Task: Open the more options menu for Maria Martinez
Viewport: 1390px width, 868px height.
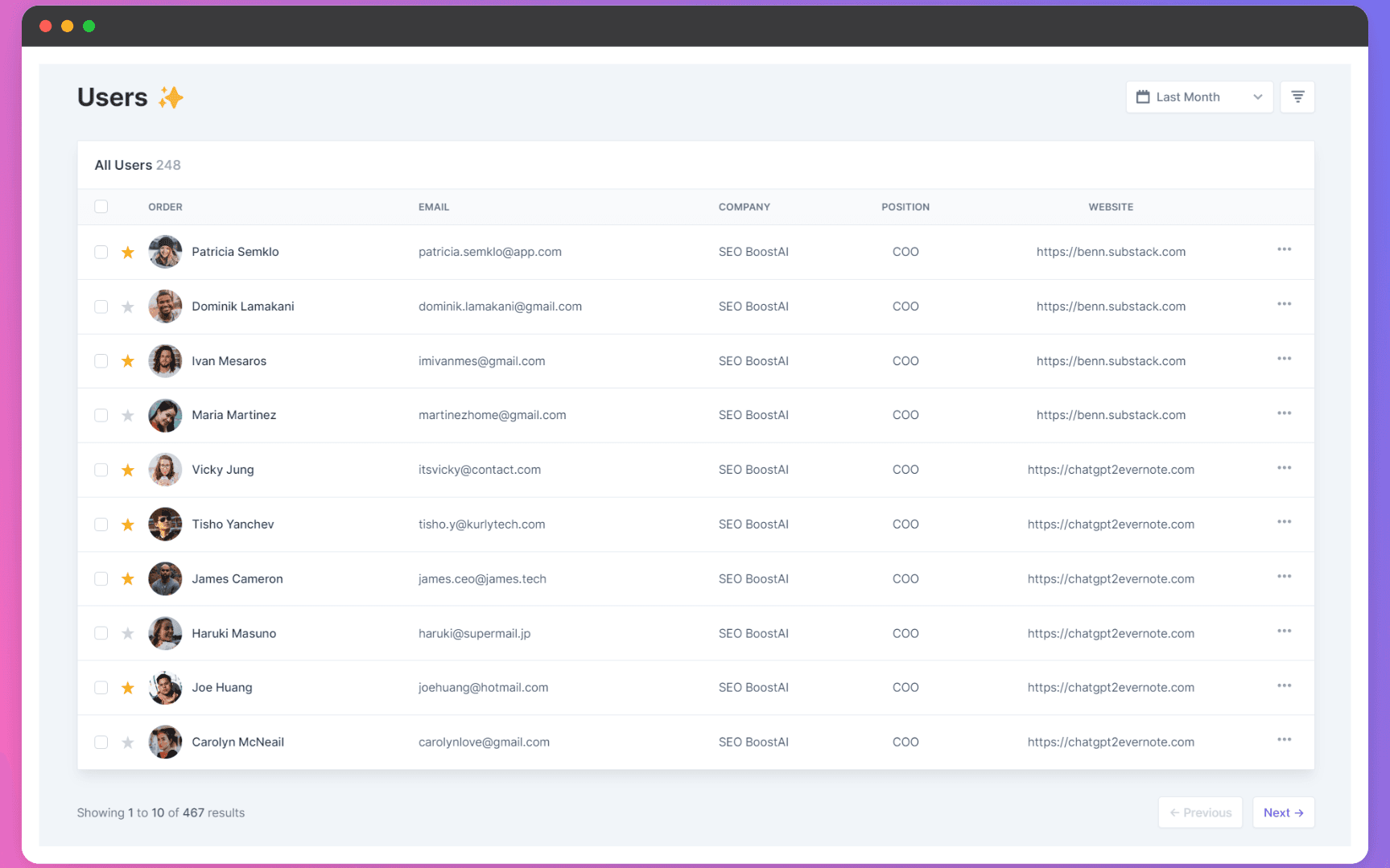Action: pyautogui.click(x=1284, y=413)
